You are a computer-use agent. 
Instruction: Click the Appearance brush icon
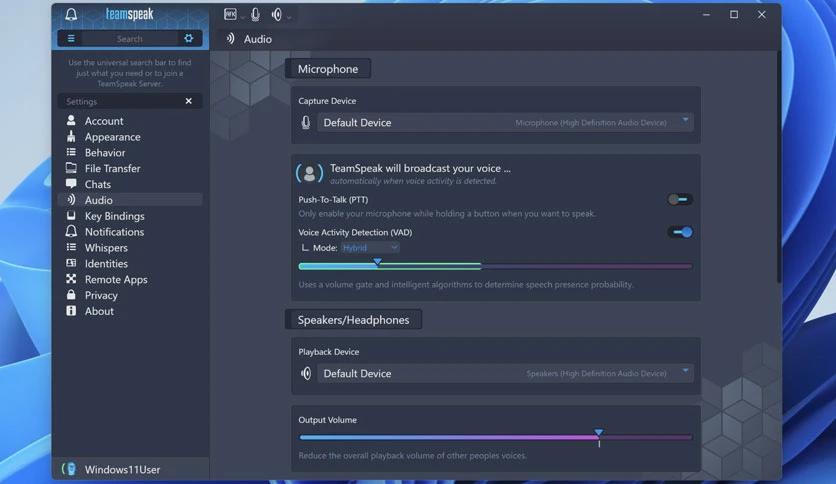click(x=71, y=136)
